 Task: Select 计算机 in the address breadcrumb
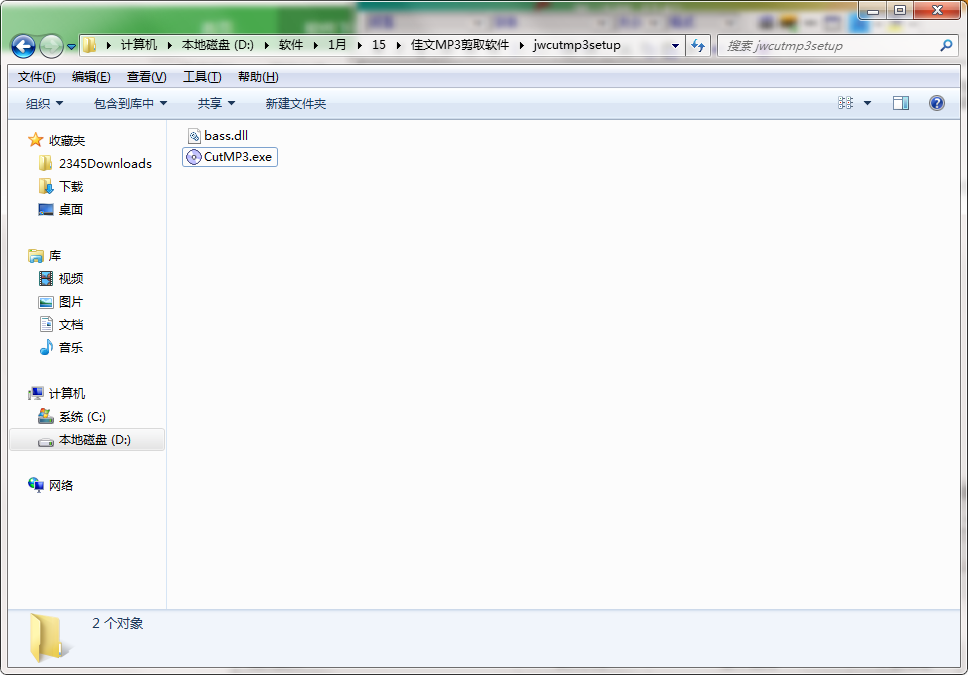tap(138, 45)
